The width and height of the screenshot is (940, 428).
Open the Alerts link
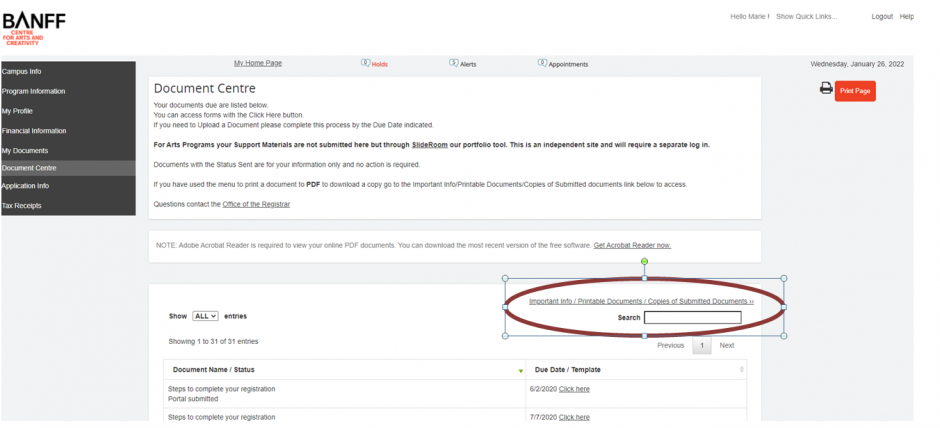(468, 64)
